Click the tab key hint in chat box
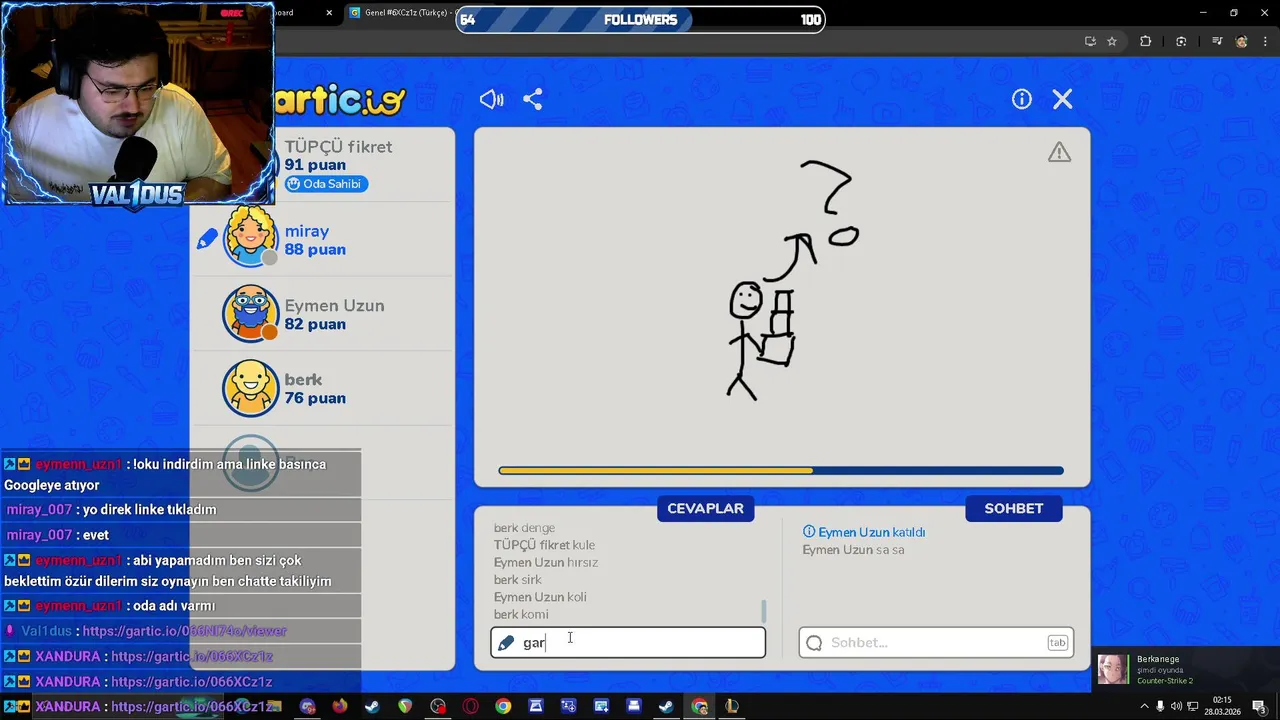Image resolution: width=1280 pixels, height=720 pixels. pyautogui.click(x=1057, y=643)
